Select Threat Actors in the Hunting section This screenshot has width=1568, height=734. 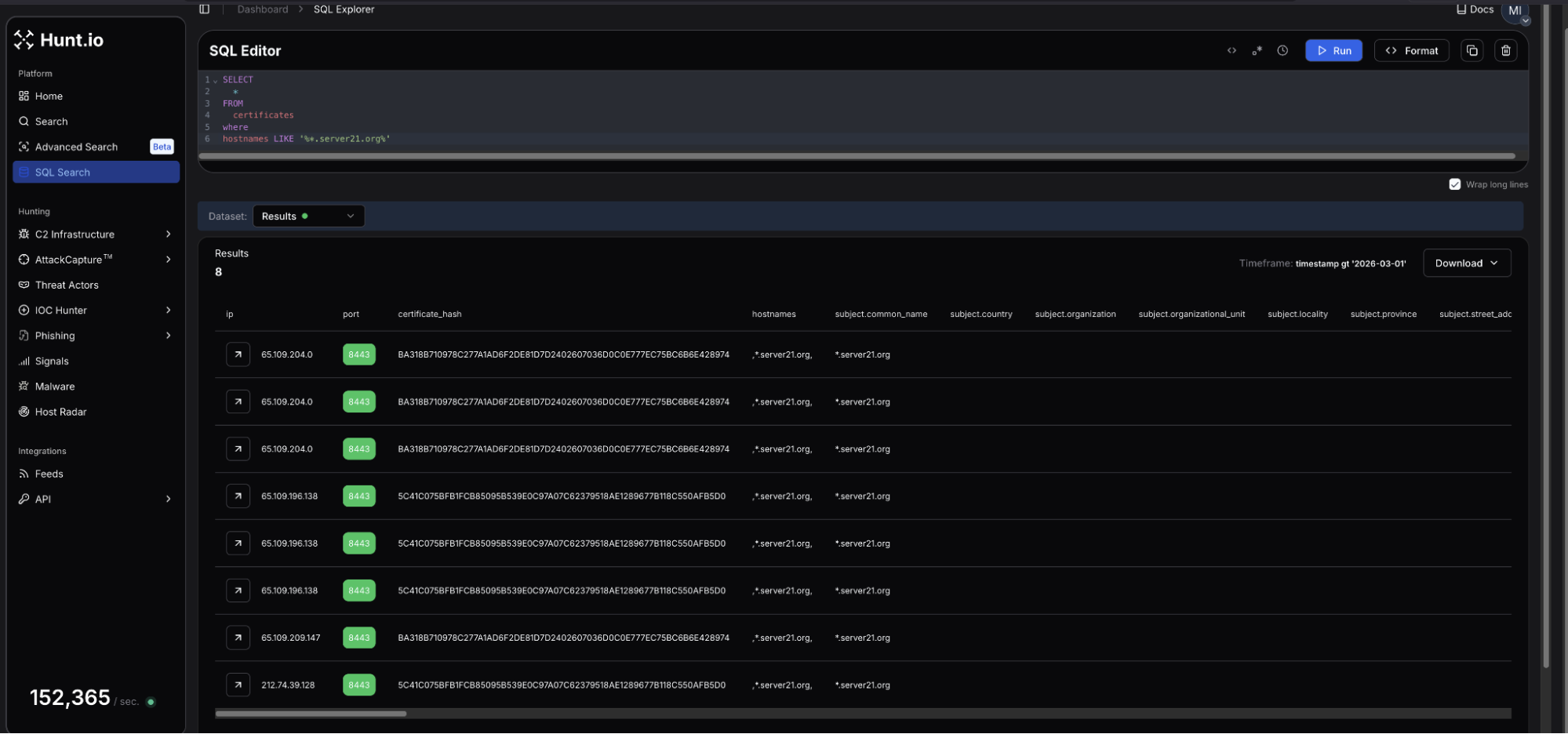pos(66,285)
